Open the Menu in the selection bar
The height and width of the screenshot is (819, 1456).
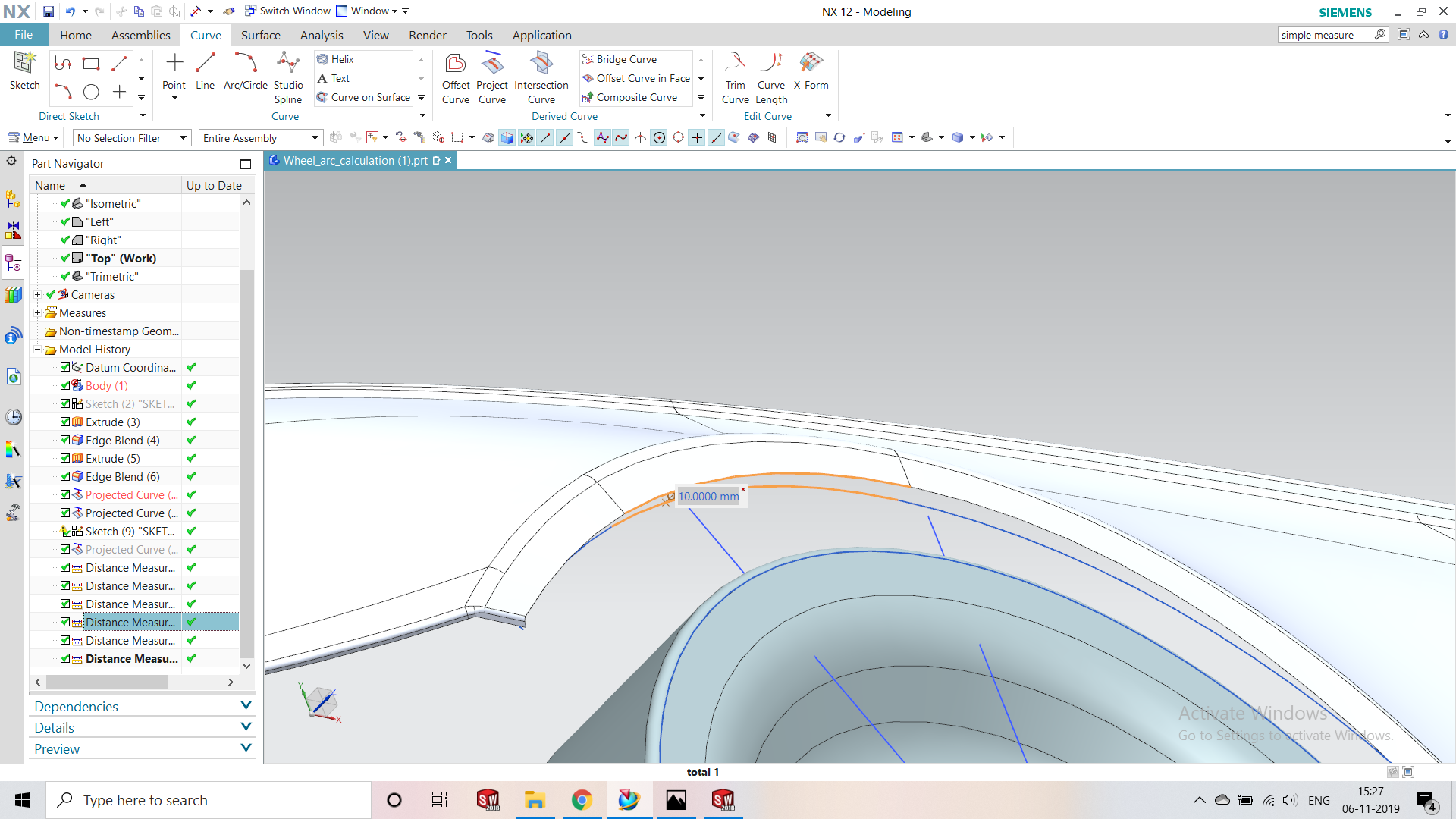tap(33, 137)
